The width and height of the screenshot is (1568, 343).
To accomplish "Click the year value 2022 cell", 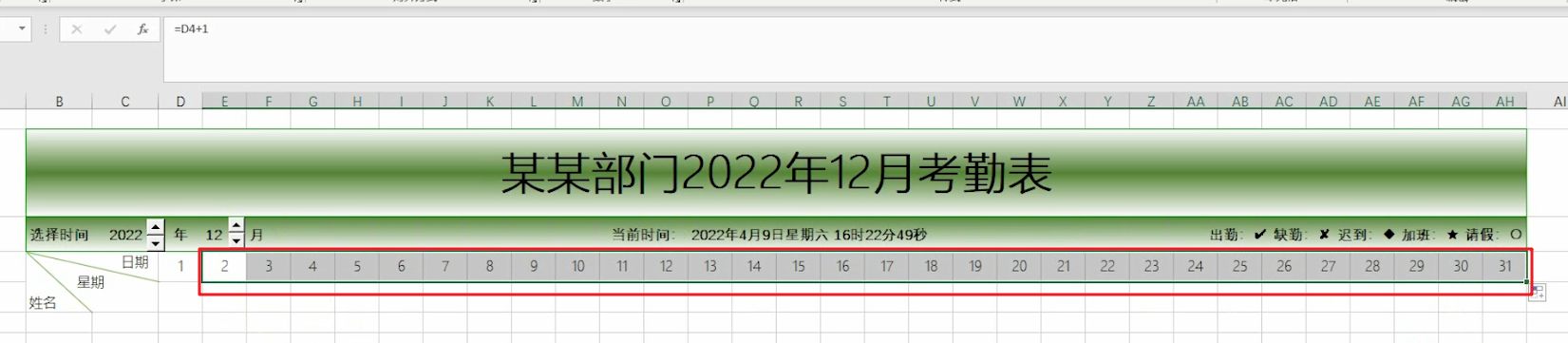I will coord(125,235).
